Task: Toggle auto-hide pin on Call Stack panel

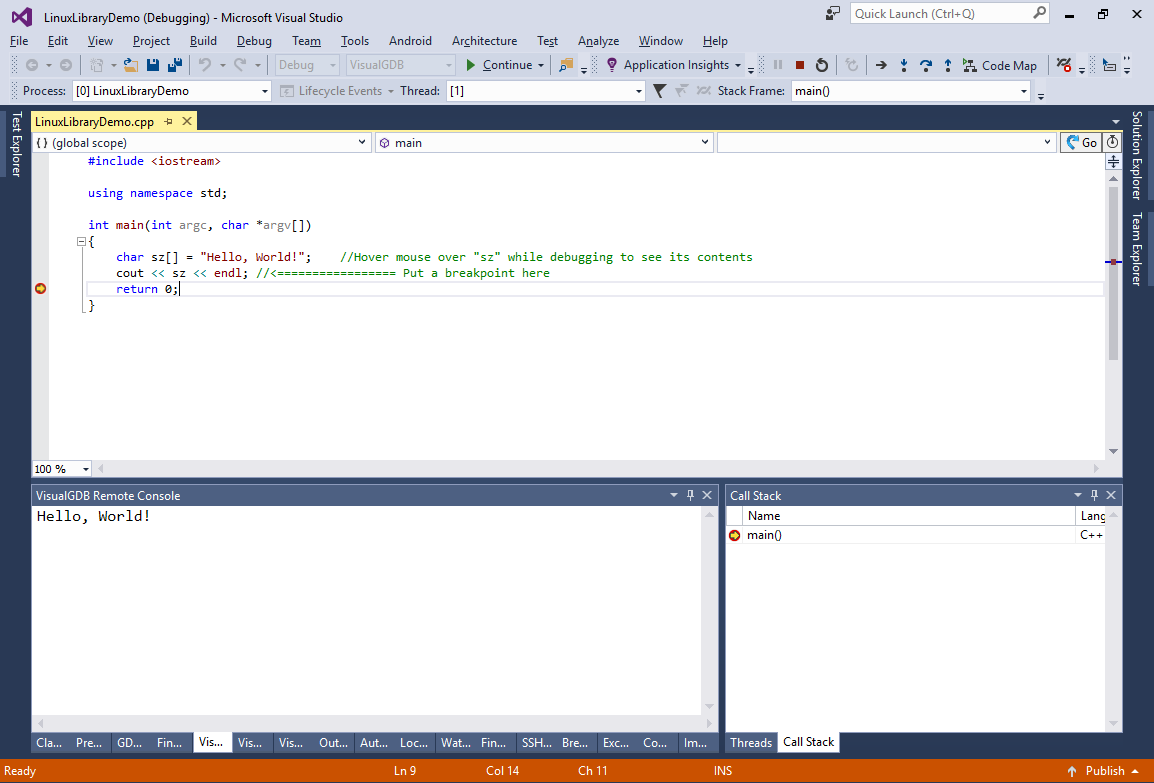Action: 1094,495
